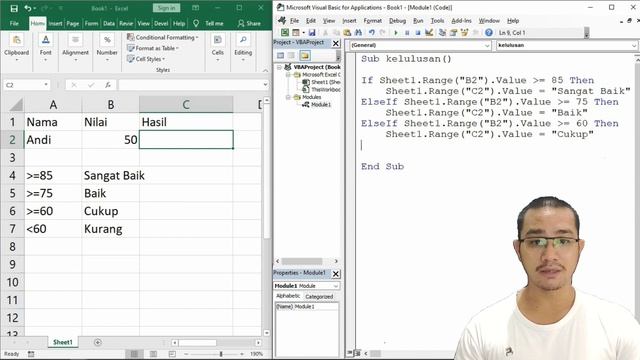This screenshot has height=360, width=640.
Task: Open the Excel File tab
Action: tap(14, 23)
